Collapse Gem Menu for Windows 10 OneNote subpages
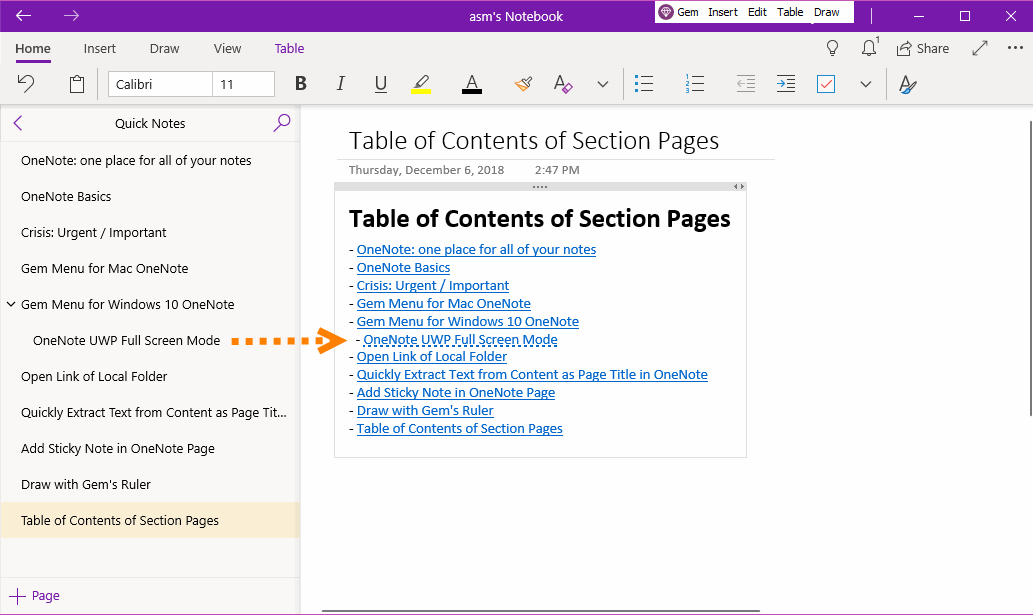 point(11,304)
